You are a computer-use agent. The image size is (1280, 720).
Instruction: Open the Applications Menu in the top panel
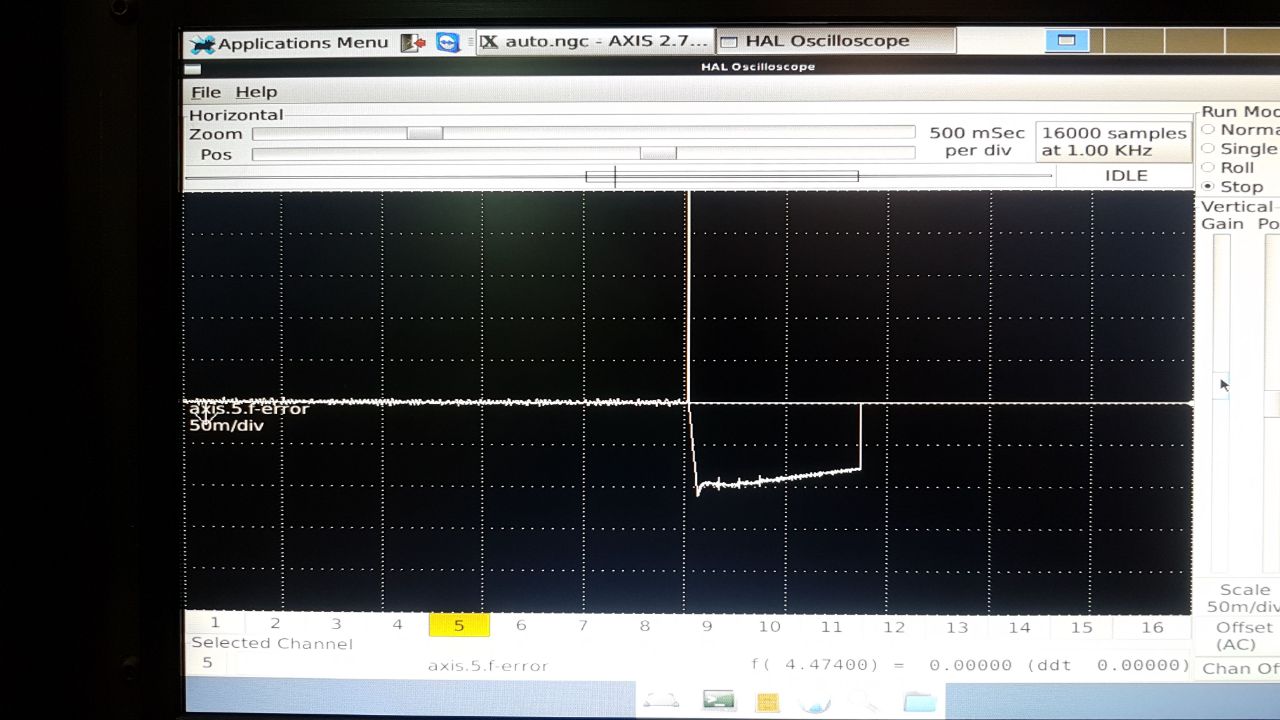(290, 43)
